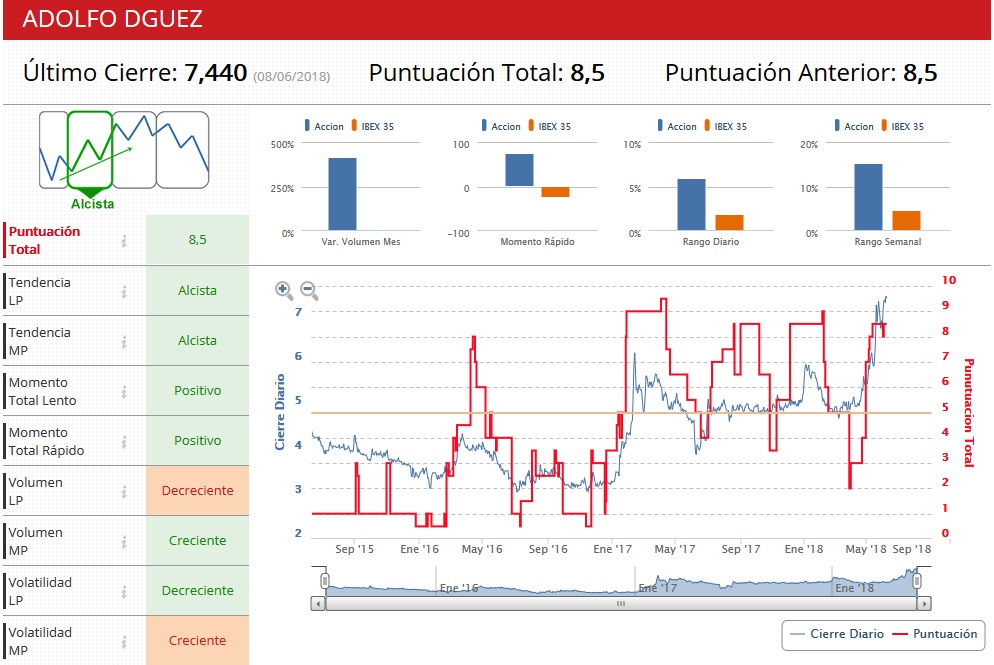Click the orange IBEX 35 bar in Momento Rápido
The image size is (994, 665).
coord(555,192)
